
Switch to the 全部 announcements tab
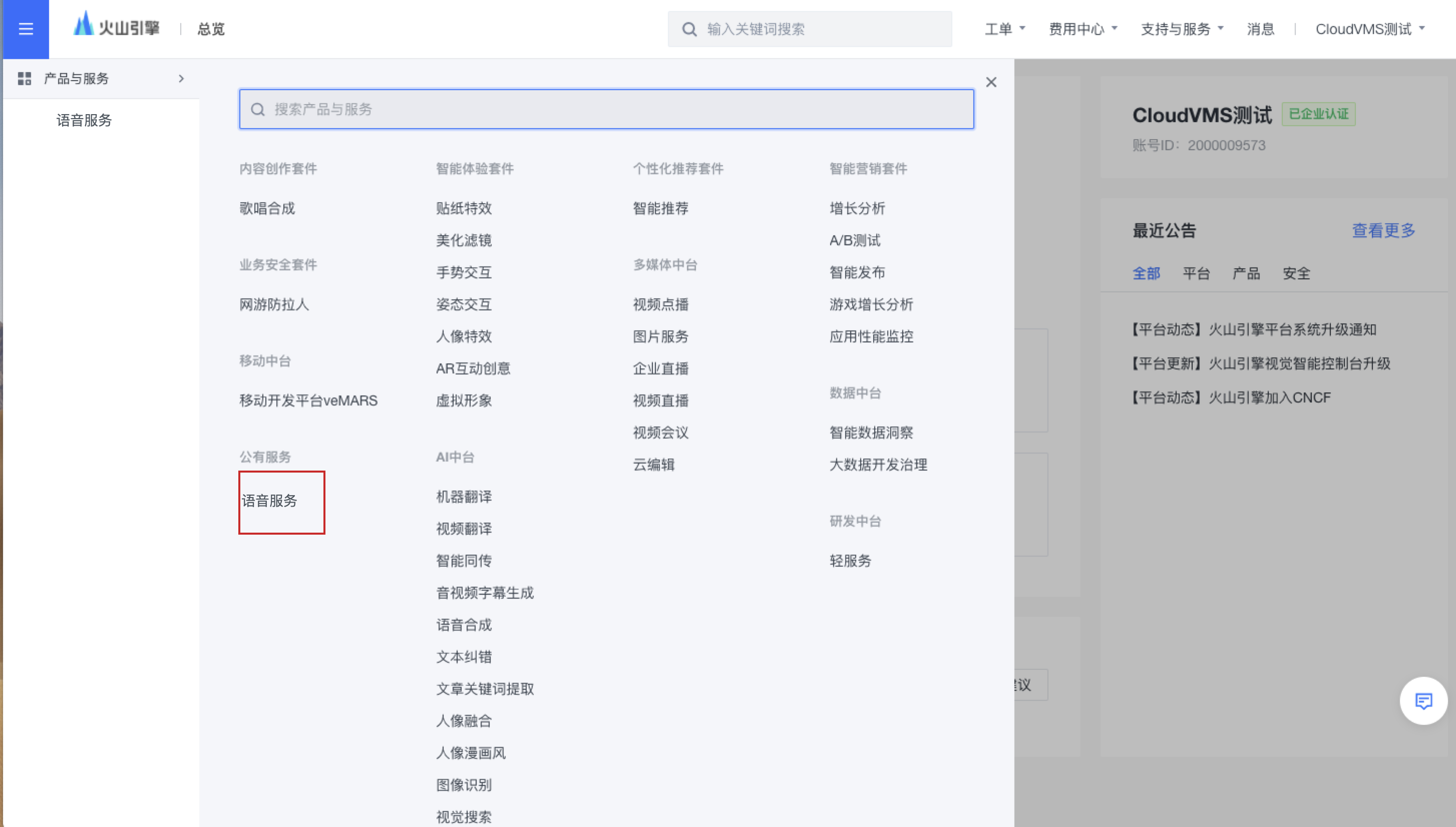pyautogui.click(x=1147, y=273)
